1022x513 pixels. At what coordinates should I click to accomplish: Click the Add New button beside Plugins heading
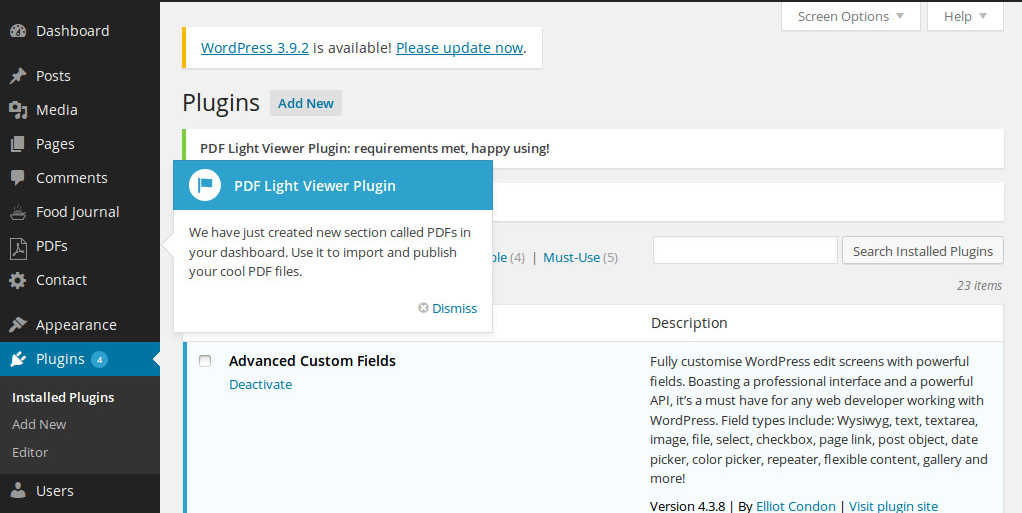pyautogui.click(x=306, y=103)
